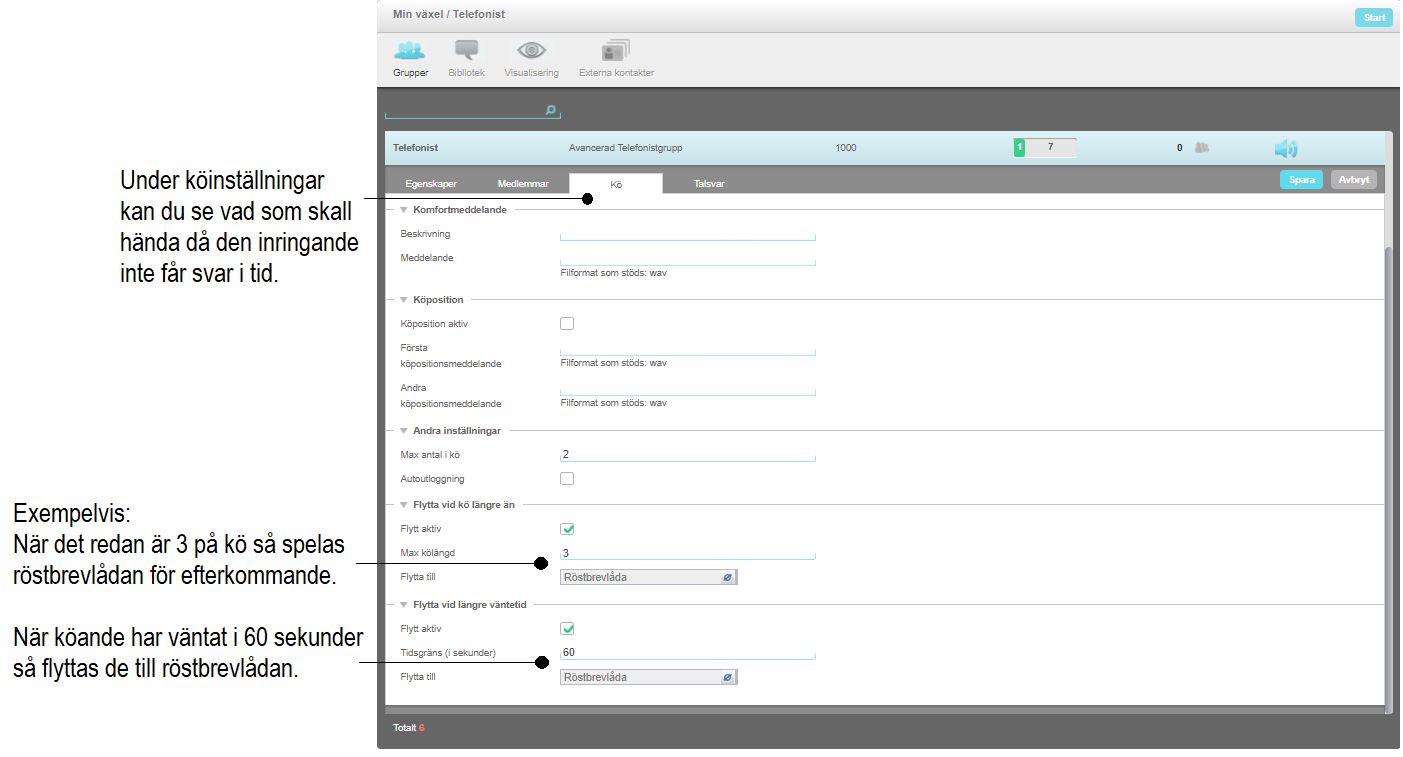Click the Avbryt button
Viewport: 1403px width, 757px height.
coord(1354,180)
